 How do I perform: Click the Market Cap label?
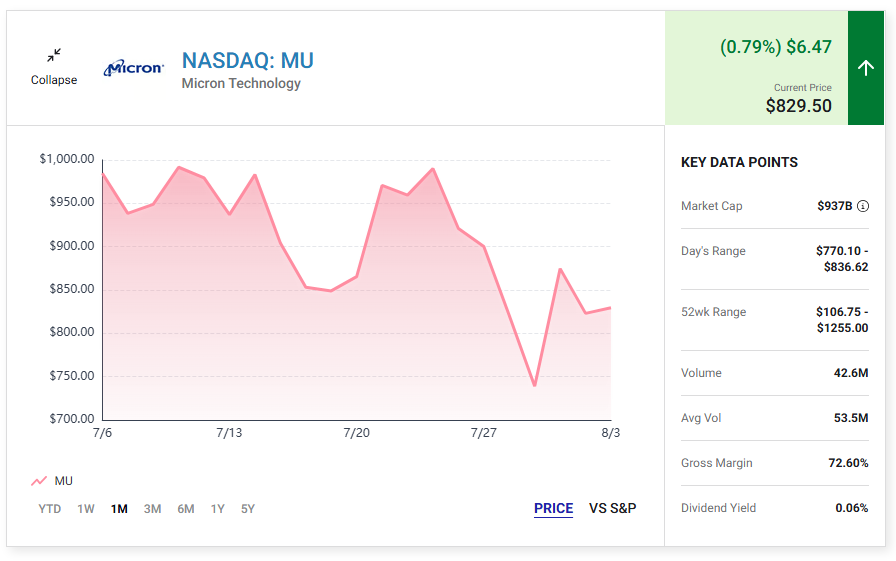[x=711, y=206]
